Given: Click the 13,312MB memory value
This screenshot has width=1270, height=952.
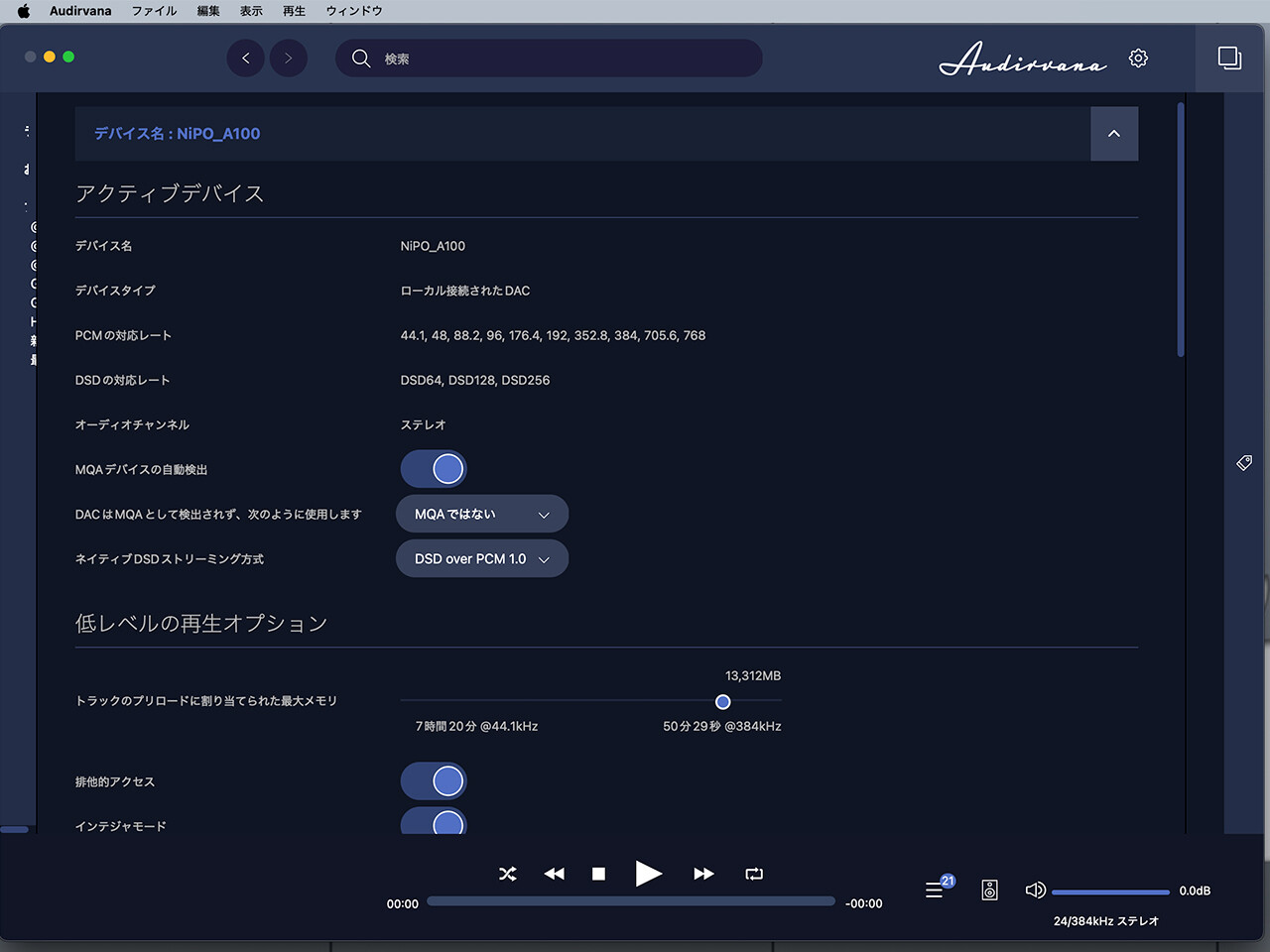Looking at the screenshot, I should point(753,676).
